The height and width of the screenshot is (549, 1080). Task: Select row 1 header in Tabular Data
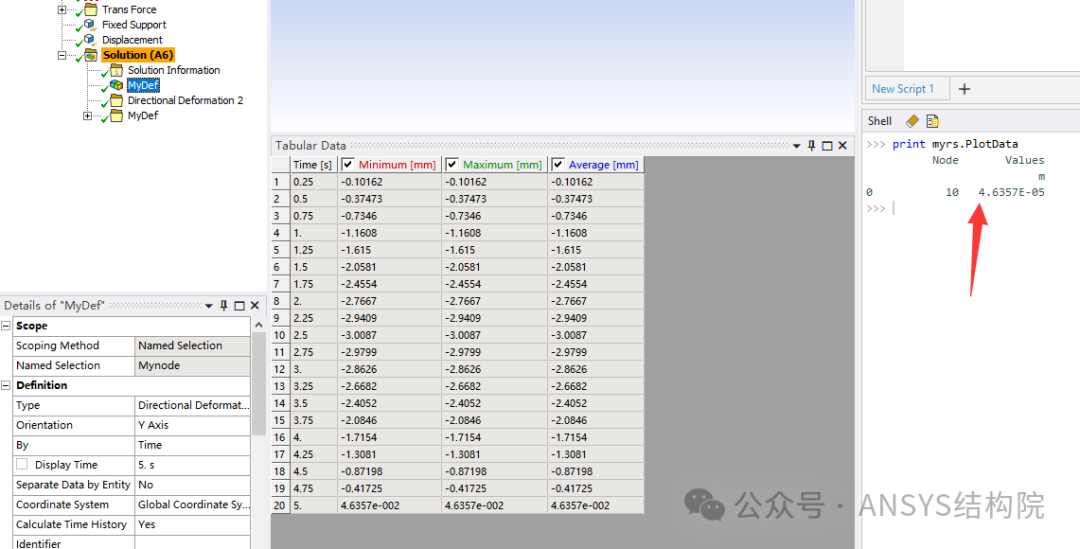[x=280, y=182]
